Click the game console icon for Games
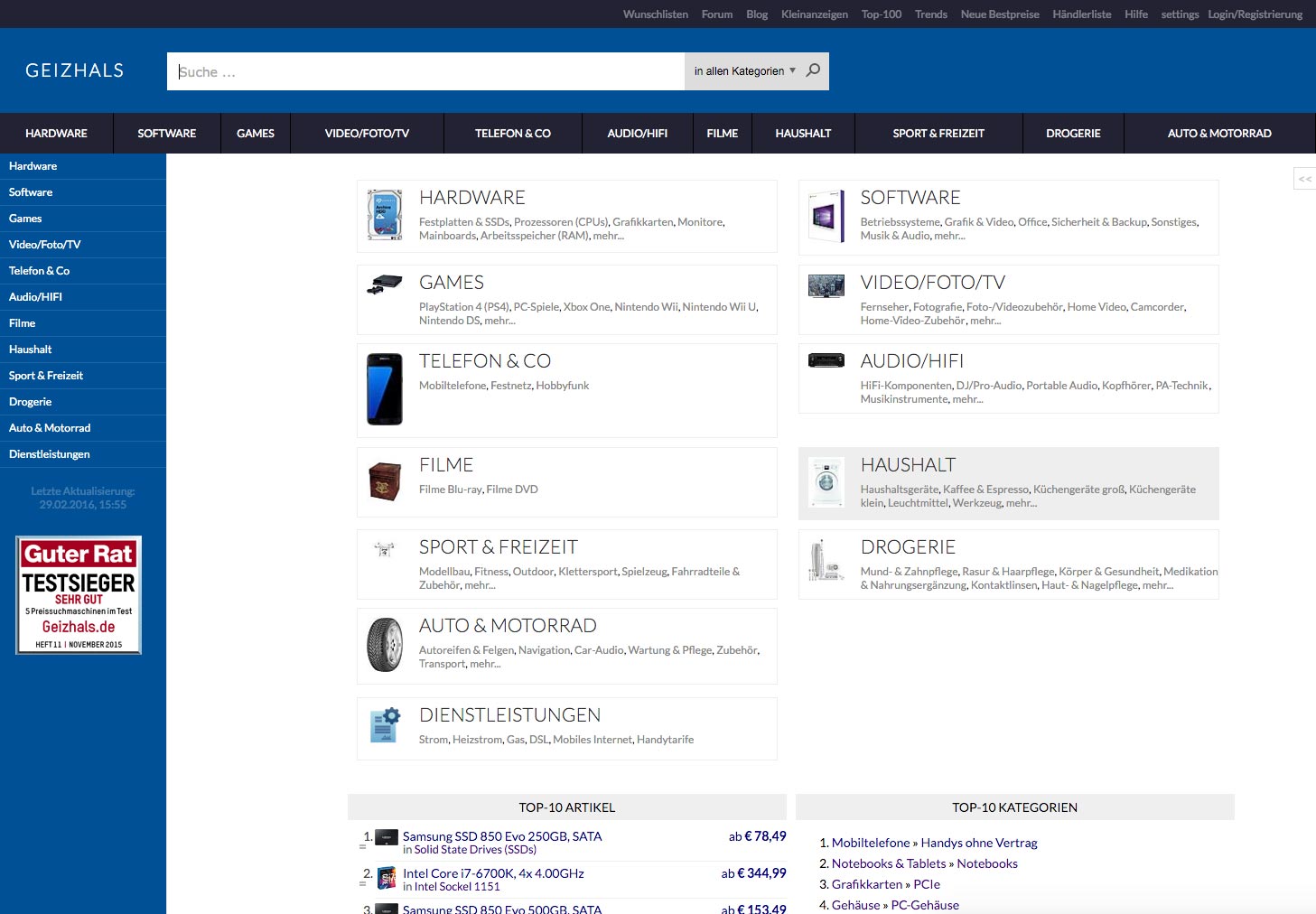Image resolution: width=1316 pixels, height=914 pixels. (x=385, y=284)
